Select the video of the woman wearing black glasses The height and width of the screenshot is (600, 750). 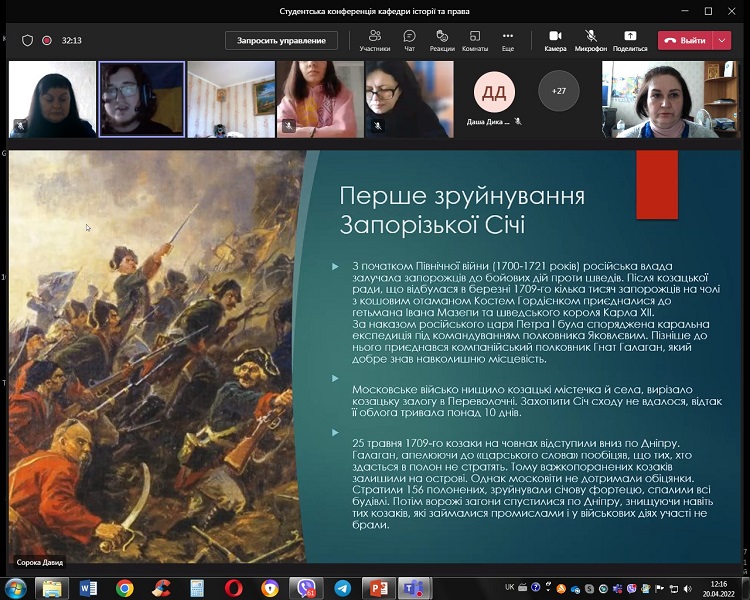pos(409,99)
